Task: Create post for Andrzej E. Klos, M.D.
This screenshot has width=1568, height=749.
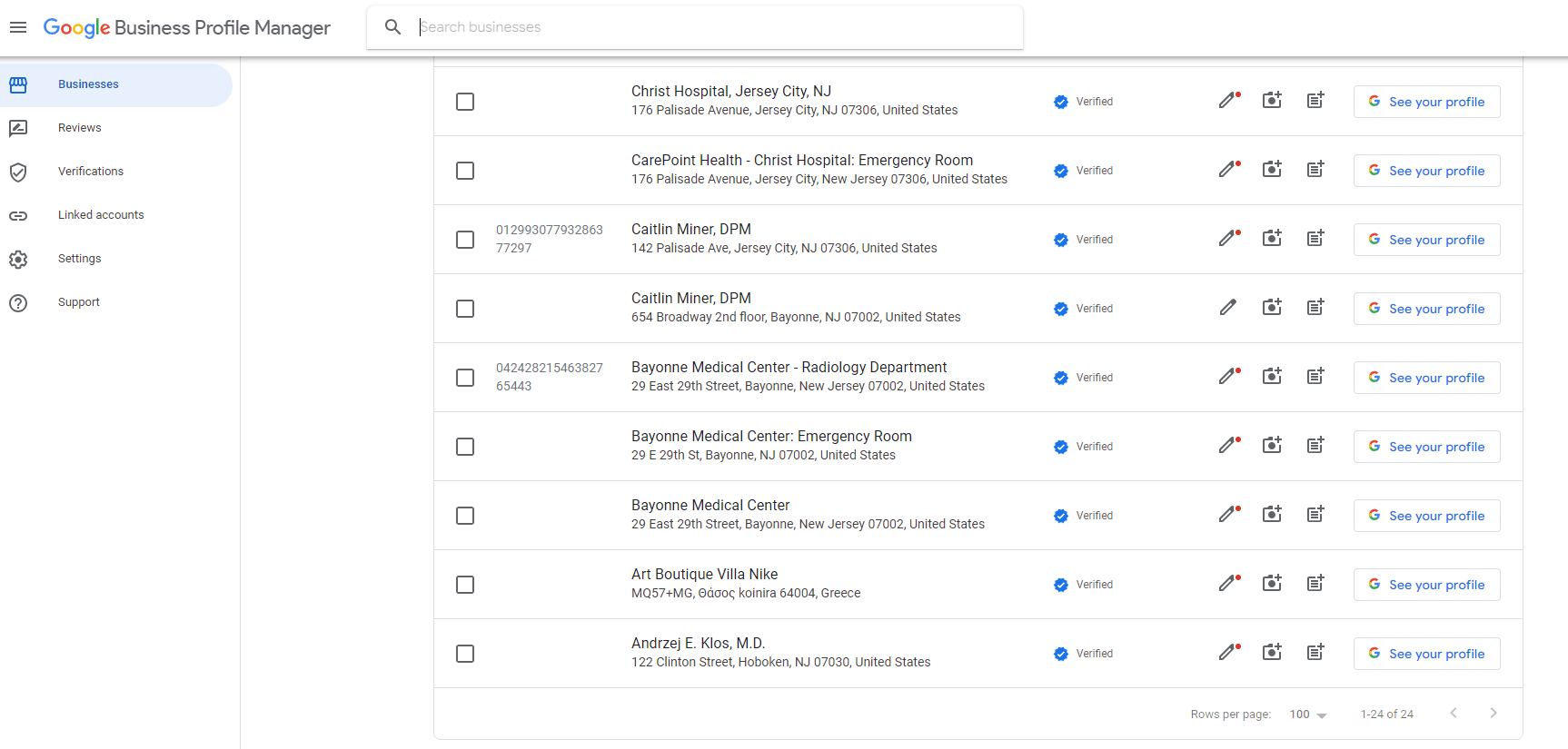Action: pos(1315,653)
